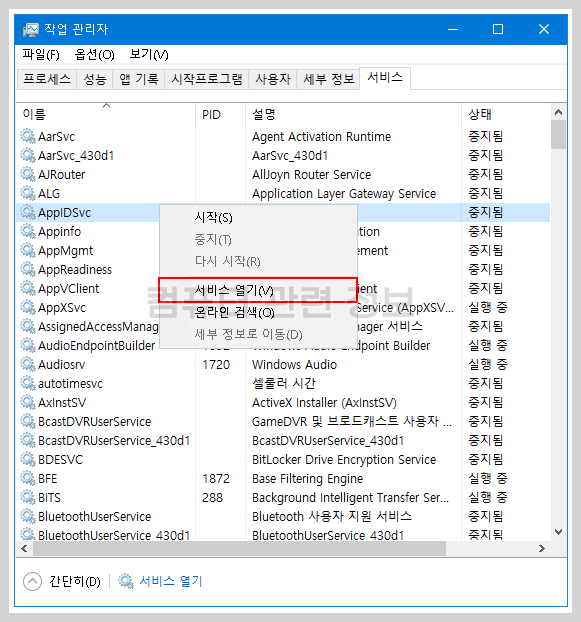Screen dimensions: 581x622
Task: Sort by the 상태 column header
Action: point(506,115)
